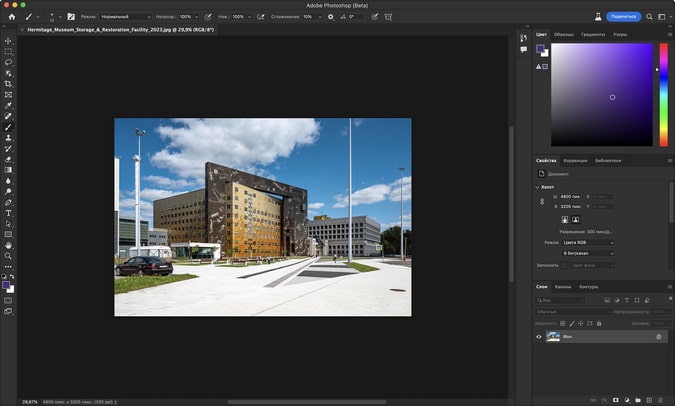Toggle visibility of the Фон layer

tap(539, 337)
